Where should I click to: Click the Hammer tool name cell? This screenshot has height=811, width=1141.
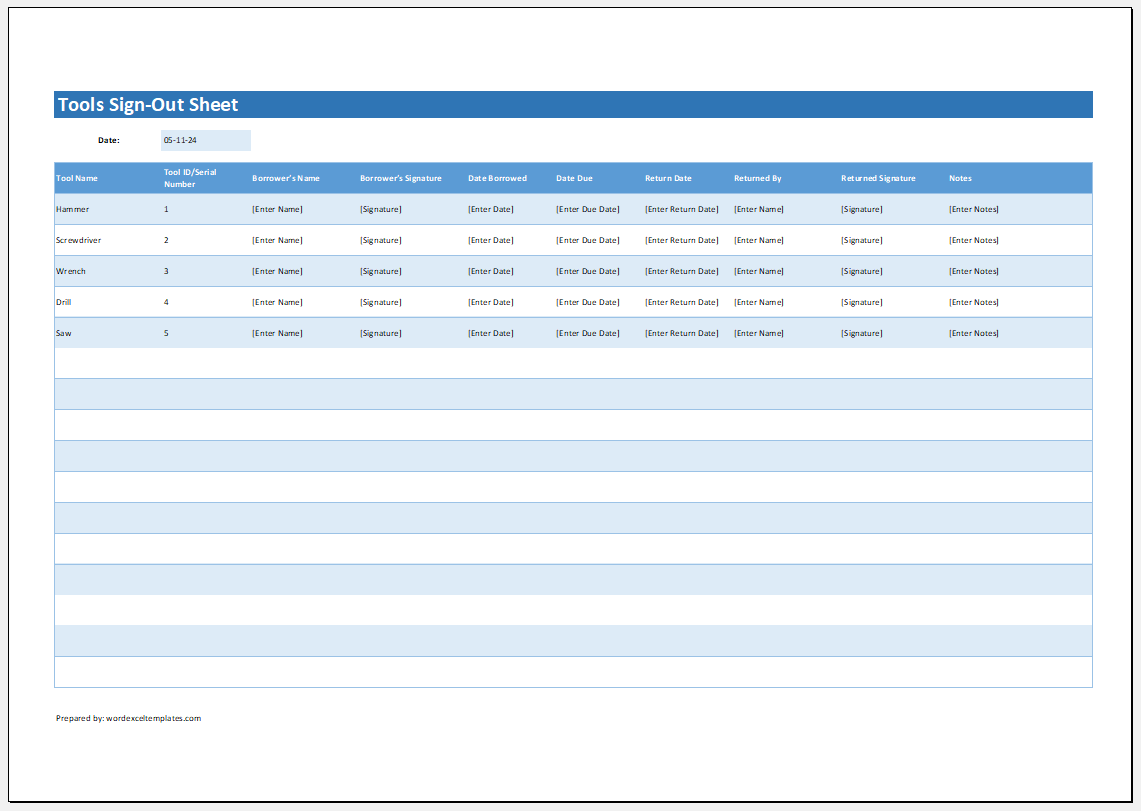pyautogui.click(x=73, y=209)
